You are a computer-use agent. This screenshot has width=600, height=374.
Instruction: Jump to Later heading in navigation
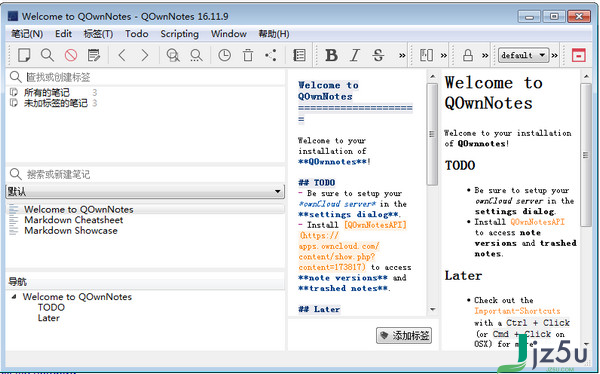click(49, 318)
